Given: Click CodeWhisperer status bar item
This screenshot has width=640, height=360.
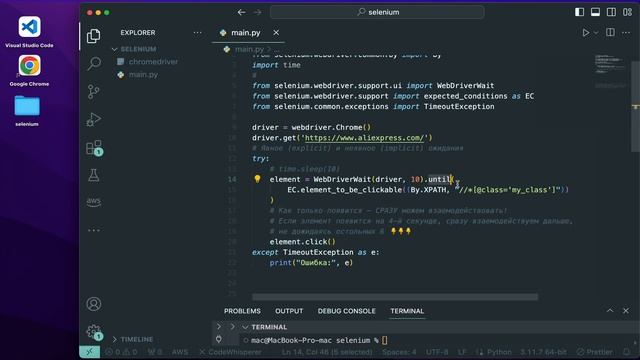Looking at the screenshot, I should pos(231,352).
